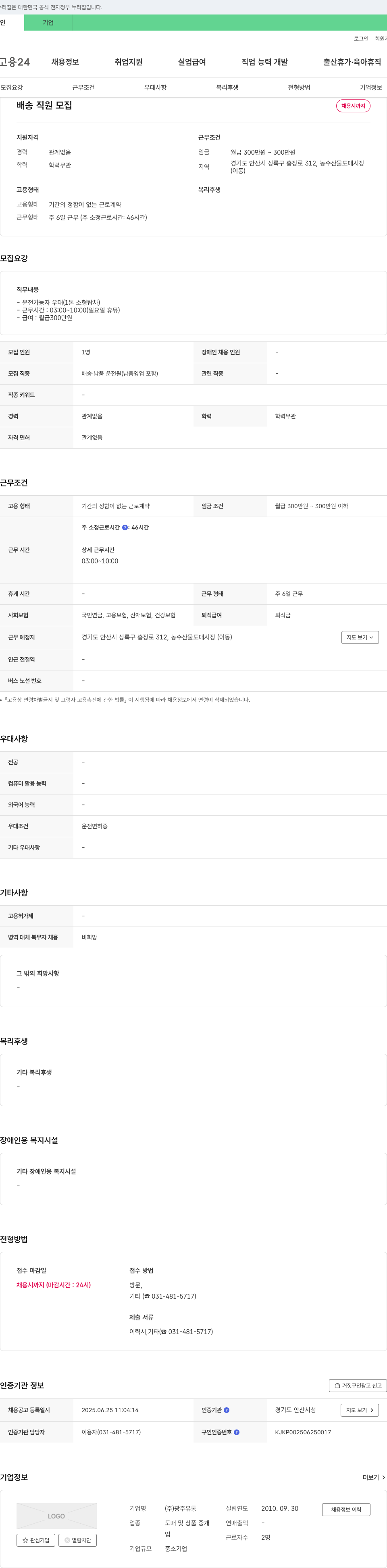387x1568 pixels.
Task: Click the 인증기관 담당자 value 이용자(031-481-5717)
Action: click(x=111, y=1432)
